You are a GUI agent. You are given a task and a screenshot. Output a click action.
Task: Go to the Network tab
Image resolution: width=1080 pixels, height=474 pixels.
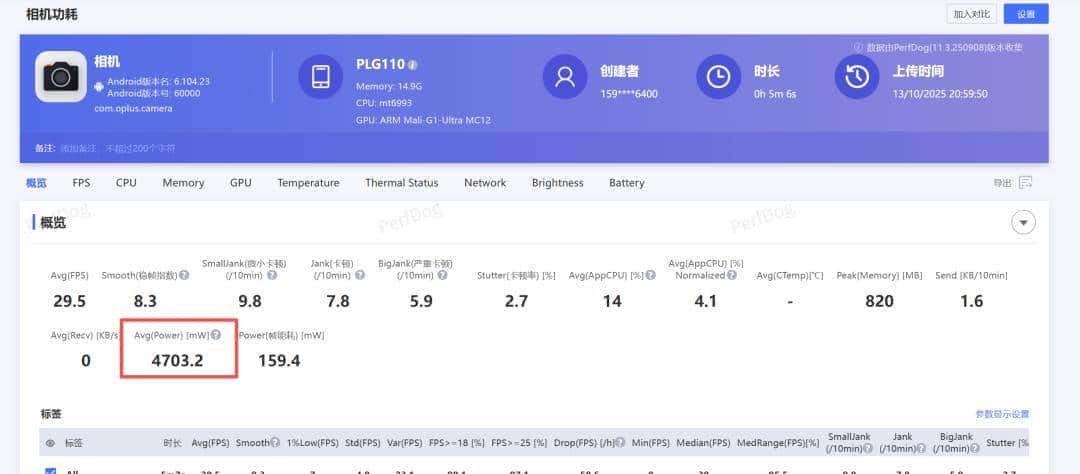485,183
